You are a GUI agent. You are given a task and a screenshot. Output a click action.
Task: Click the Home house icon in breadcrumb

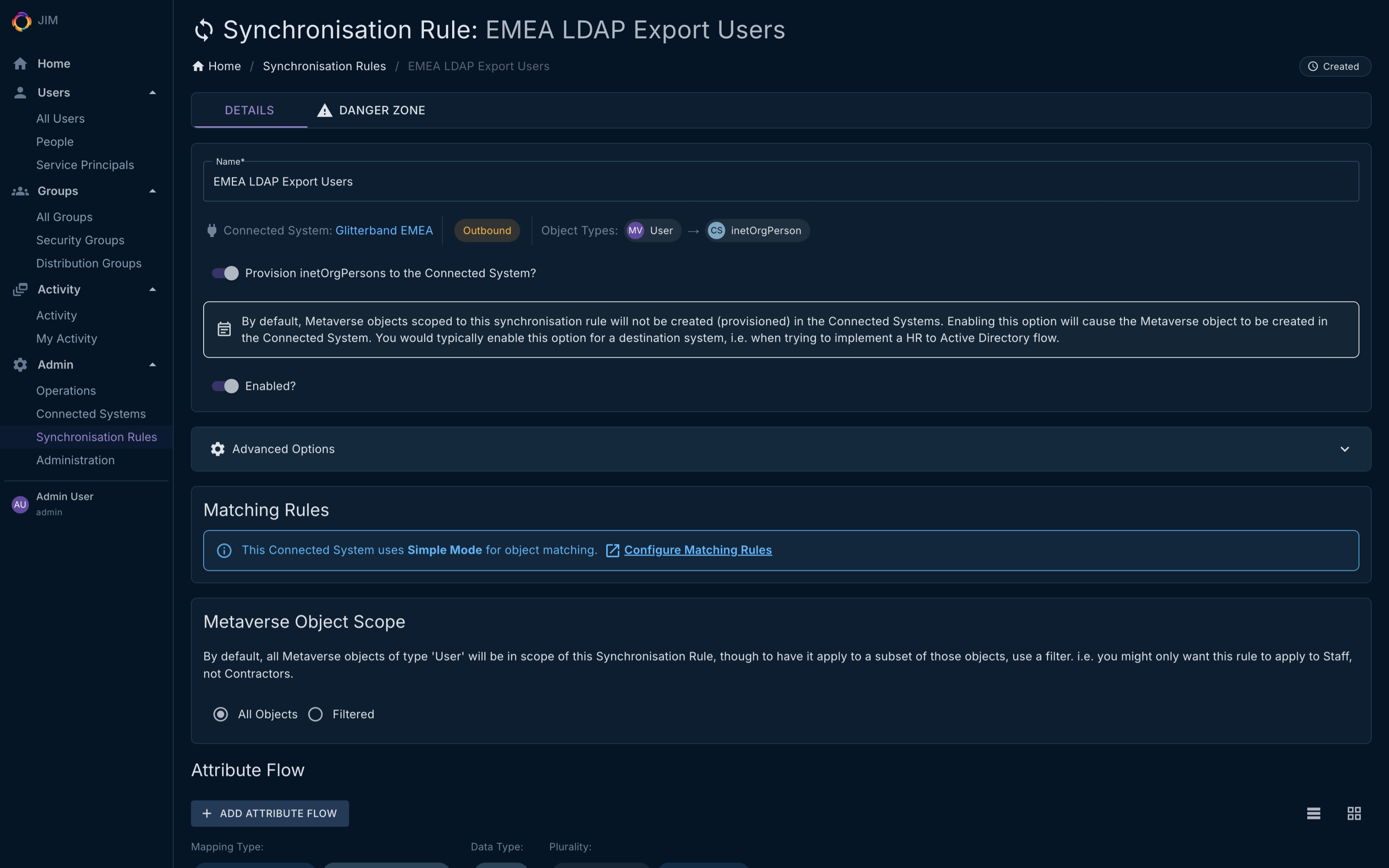[x=198, y=67]
